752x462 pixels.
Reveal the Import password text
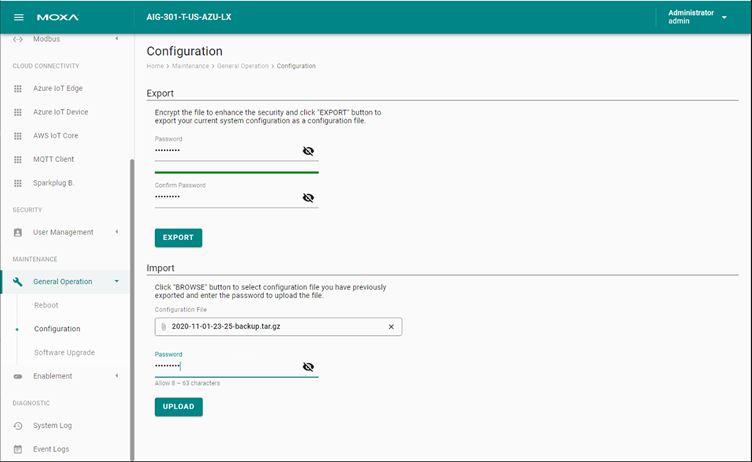(308, 367)
